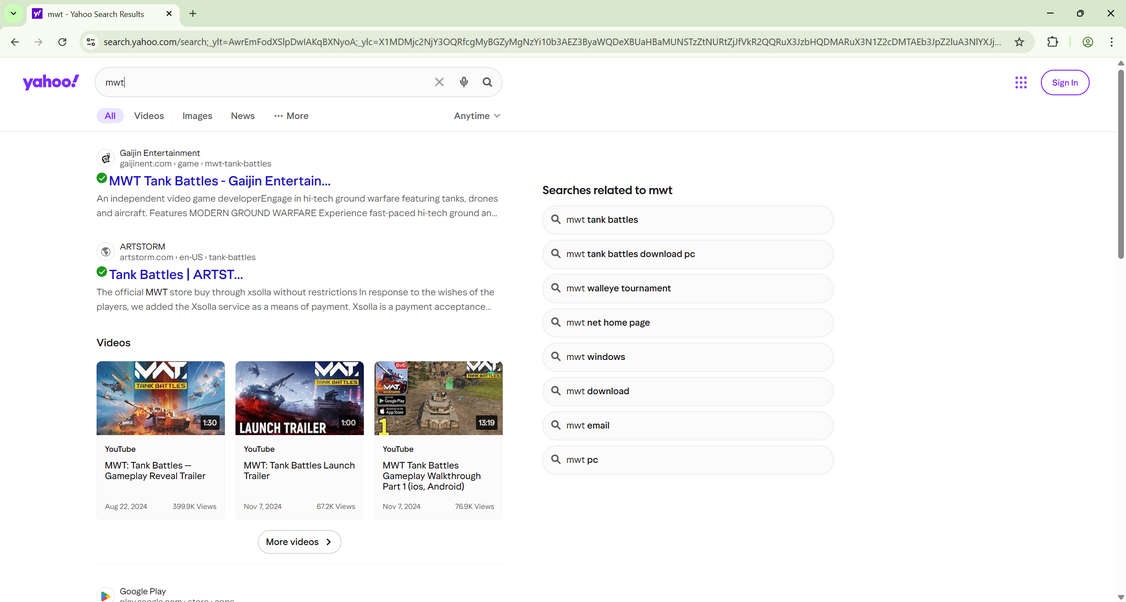Start voice search with microphone icon
Viewport: 1126px width, 602px height.
pyautogui.click(x=464, y=82)
